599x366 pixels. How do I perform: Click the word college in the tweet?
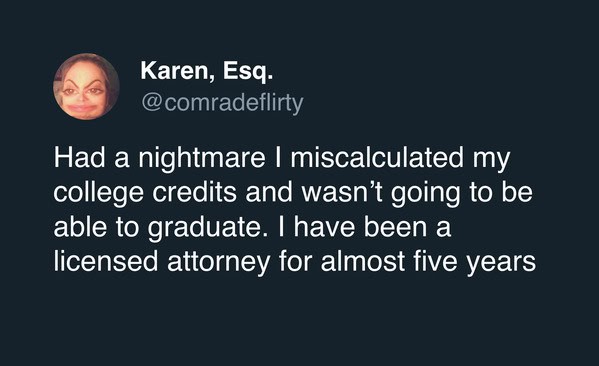tap(98, 193)
